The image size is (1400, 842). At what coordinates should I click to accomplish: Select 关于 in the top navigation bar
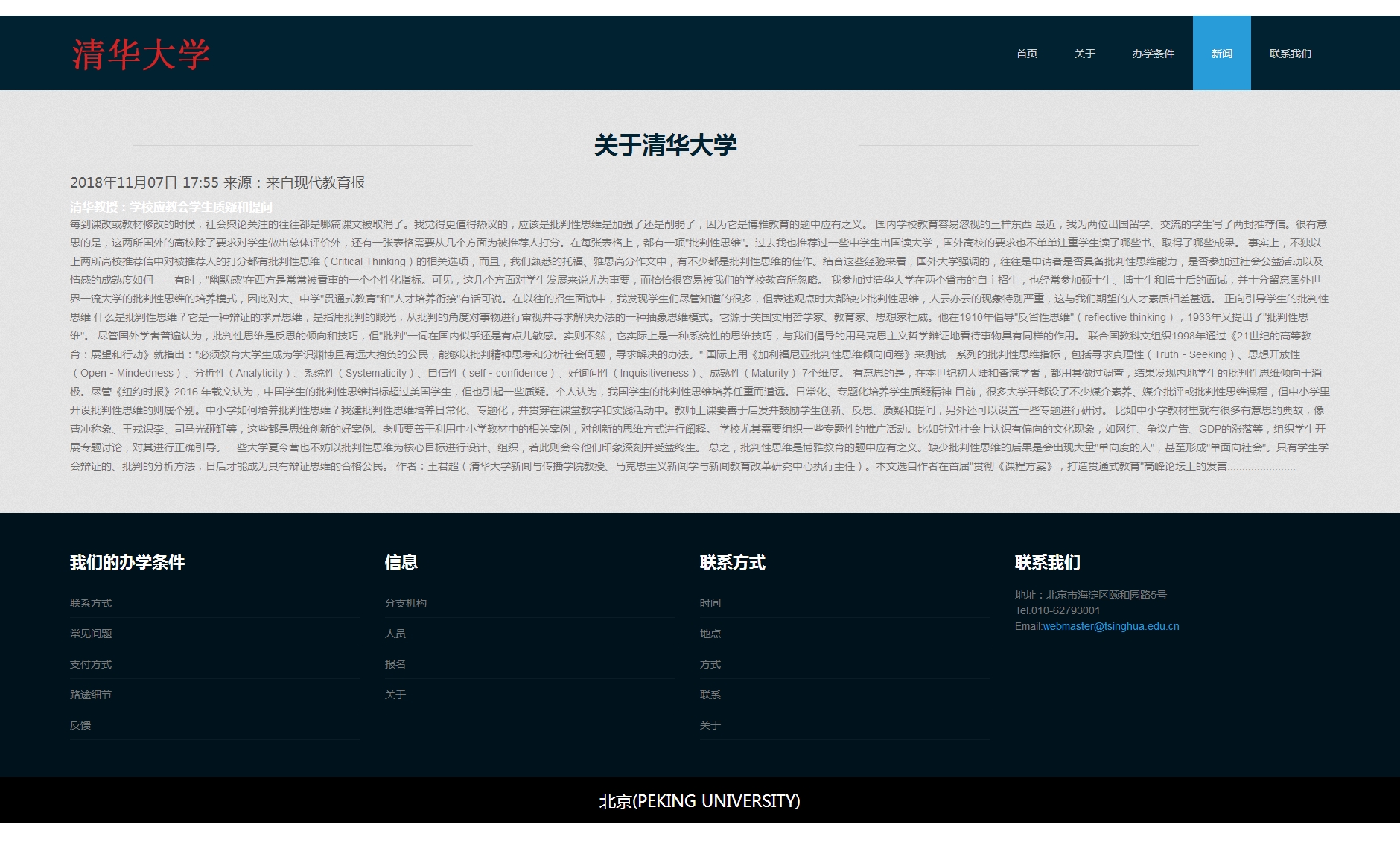click(1084, 54)
